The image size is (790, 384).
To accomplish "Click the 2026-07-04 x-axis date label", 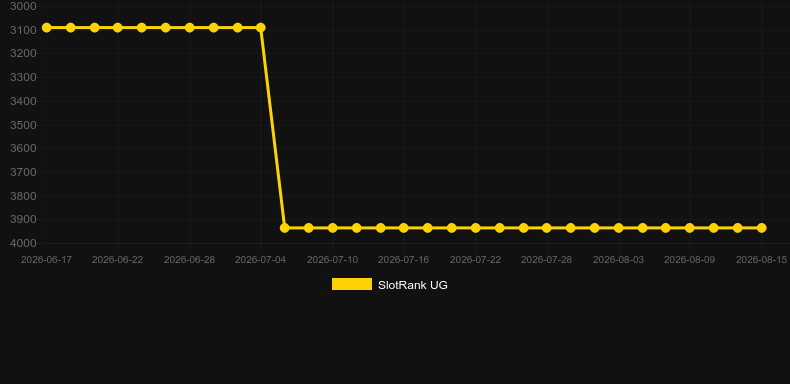I will (260, 260).
